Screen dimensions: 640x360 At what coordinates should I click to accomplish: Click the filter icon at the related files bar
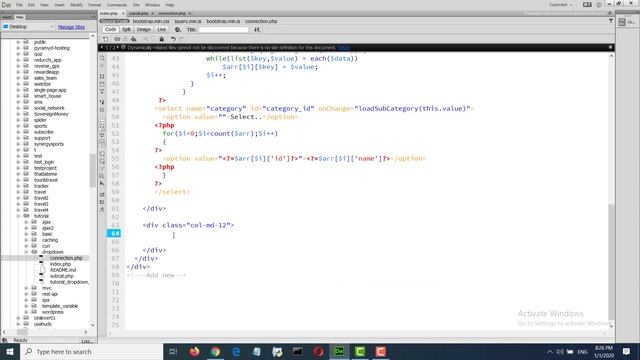tap(611, 21)
